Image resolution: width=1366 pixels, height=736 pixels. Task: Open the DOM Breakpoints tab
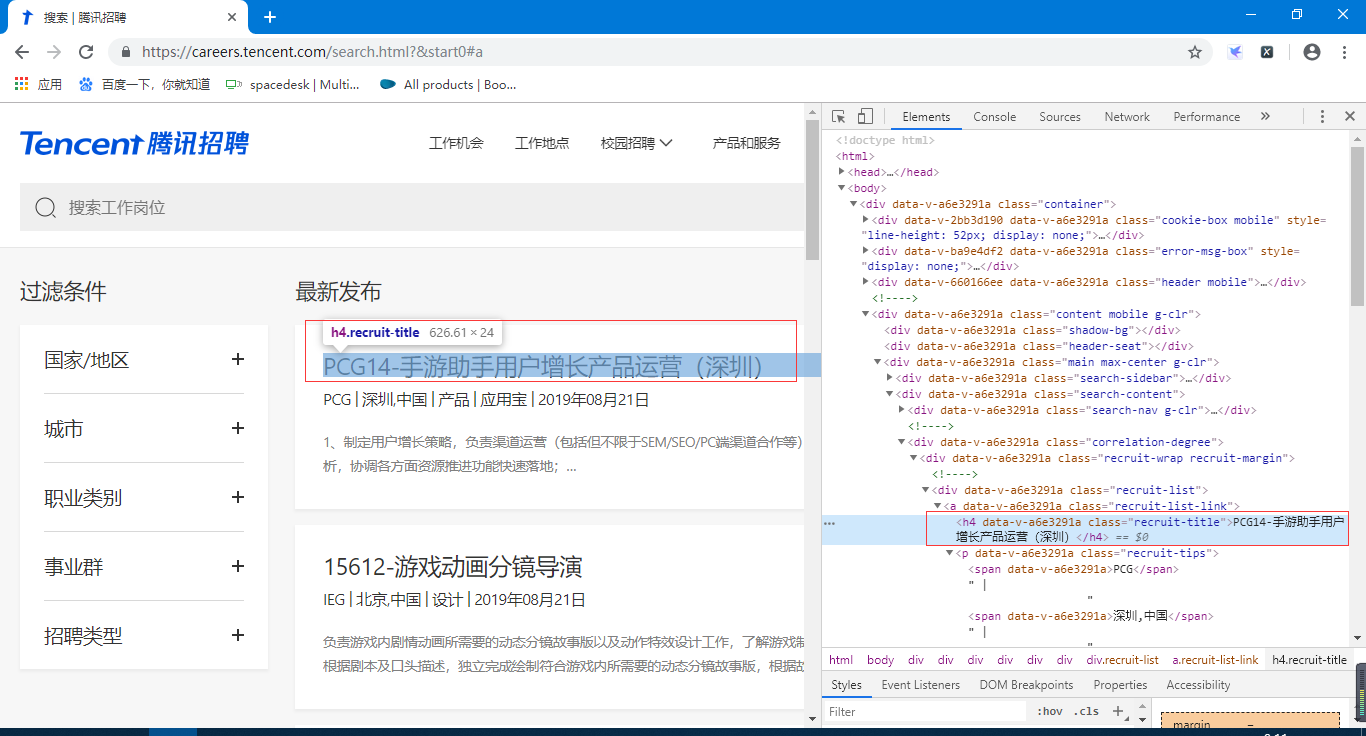click(1026, 685)
